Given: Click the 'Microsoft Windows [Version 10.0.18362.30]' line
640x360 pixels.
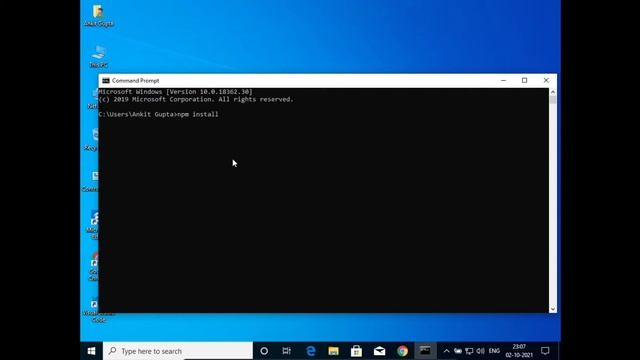Looking at the screenshot, I should pyautogui.click(x=176, y=92).
